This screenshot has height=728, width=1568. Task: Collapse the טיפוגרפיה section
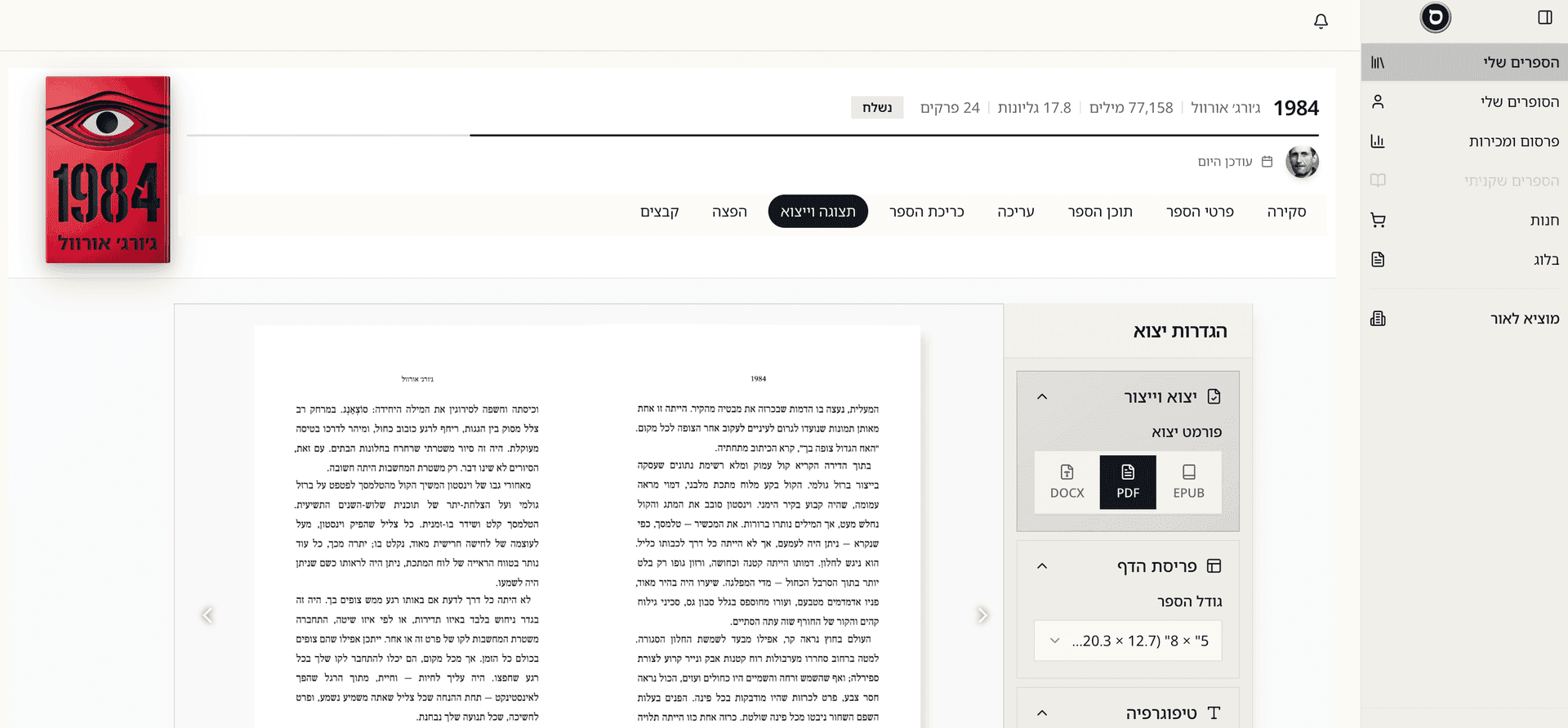point(1042,713)
